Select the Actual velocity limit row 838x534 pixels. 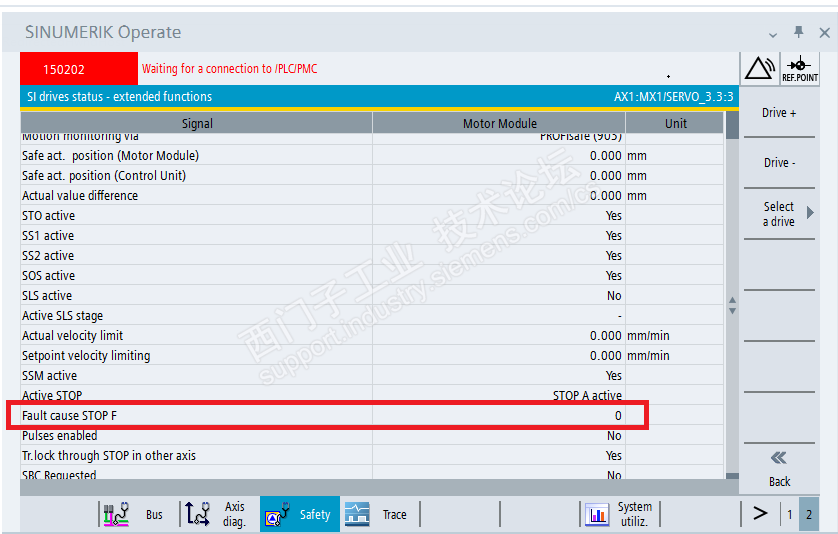pyautogui.click(x=372, y=336)
